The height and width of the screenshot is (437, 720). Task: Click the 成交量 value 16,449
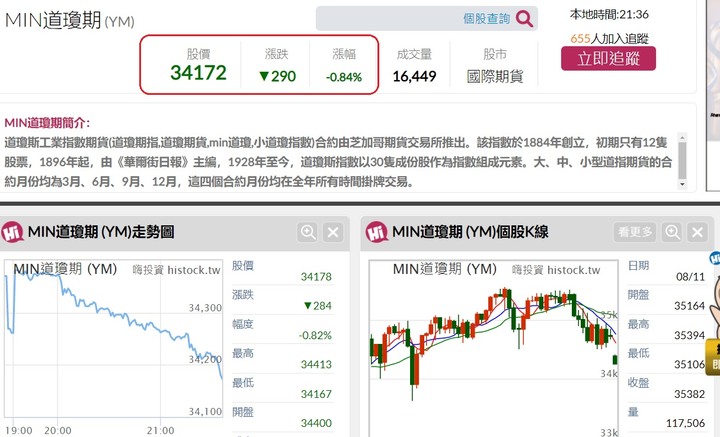click(414, 76)
